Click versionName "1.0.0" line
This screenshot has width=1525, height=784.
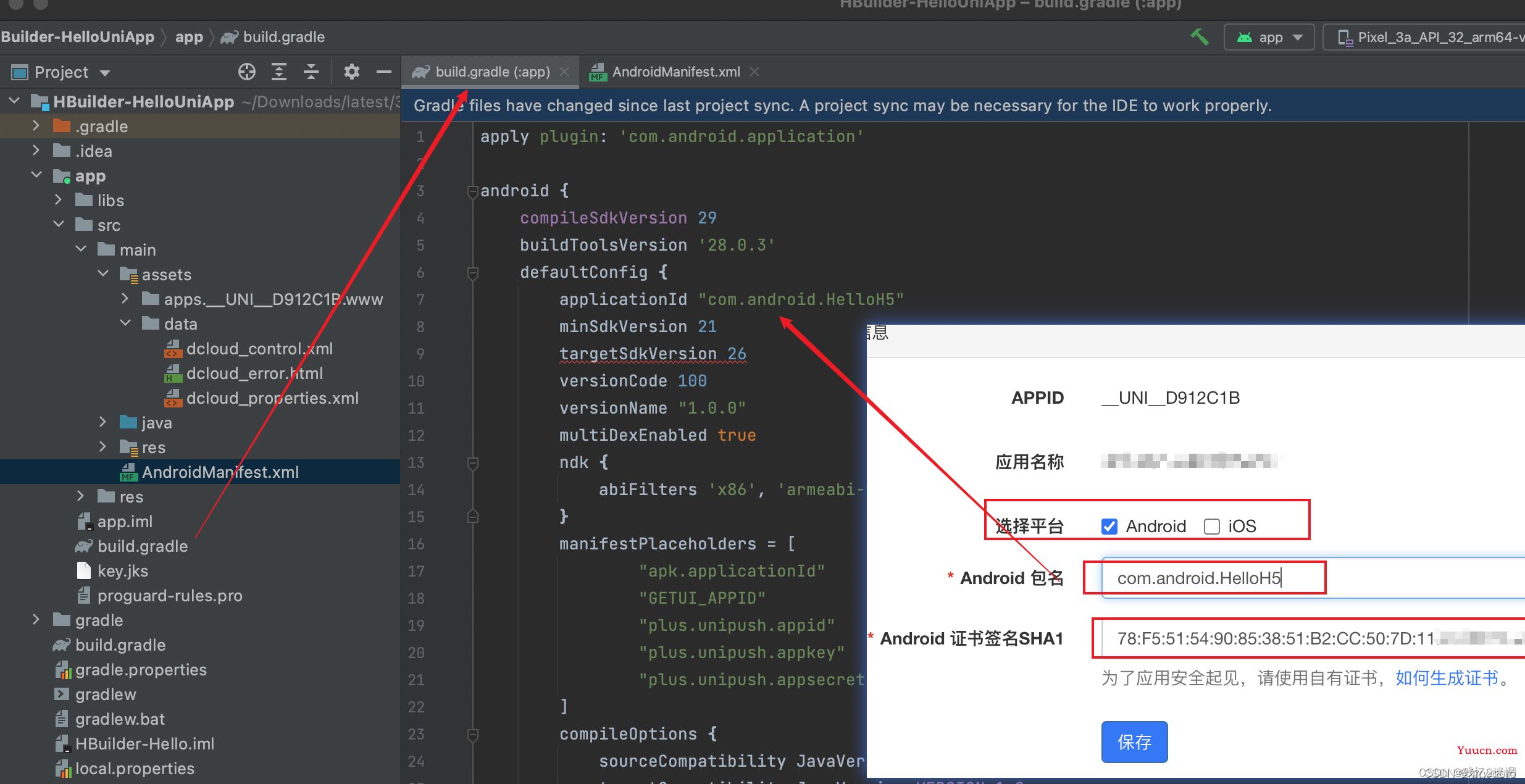pyautogui.click(x=653, y=408)
